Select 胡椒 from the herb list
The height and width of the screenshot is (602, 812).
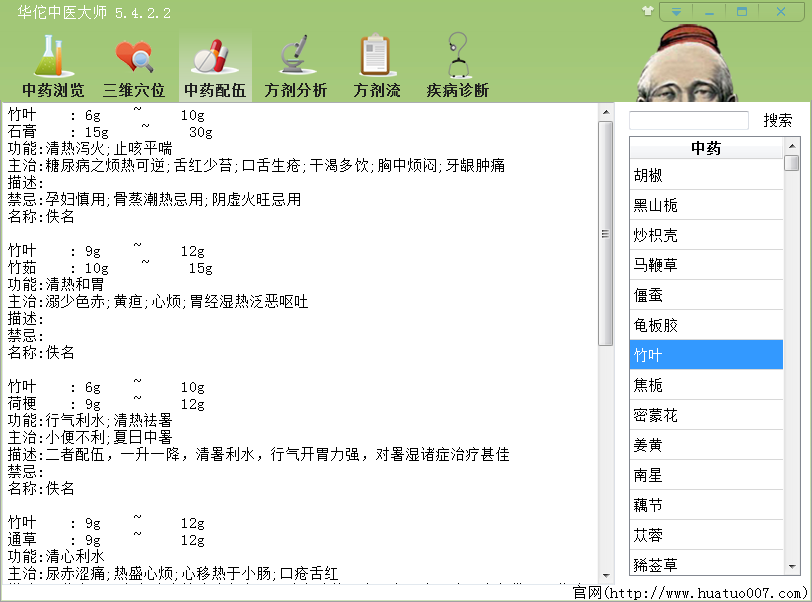(706, 174)
